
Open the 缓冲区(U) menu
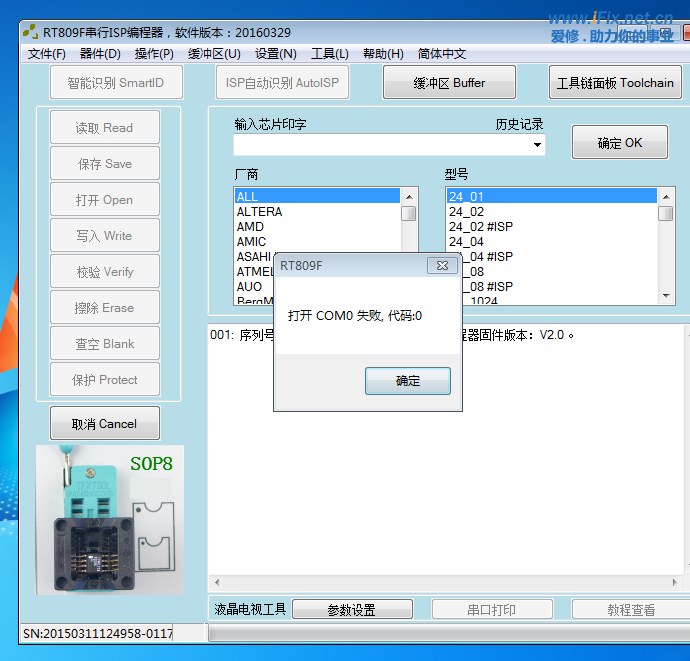[x=214, y=54]
